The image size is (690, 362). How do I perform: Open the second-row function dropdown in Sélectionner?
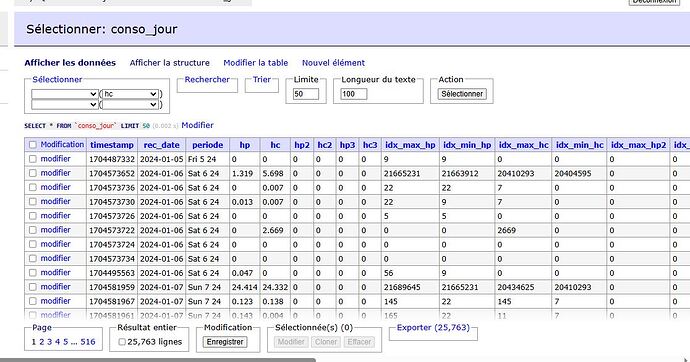pos(130,104)
